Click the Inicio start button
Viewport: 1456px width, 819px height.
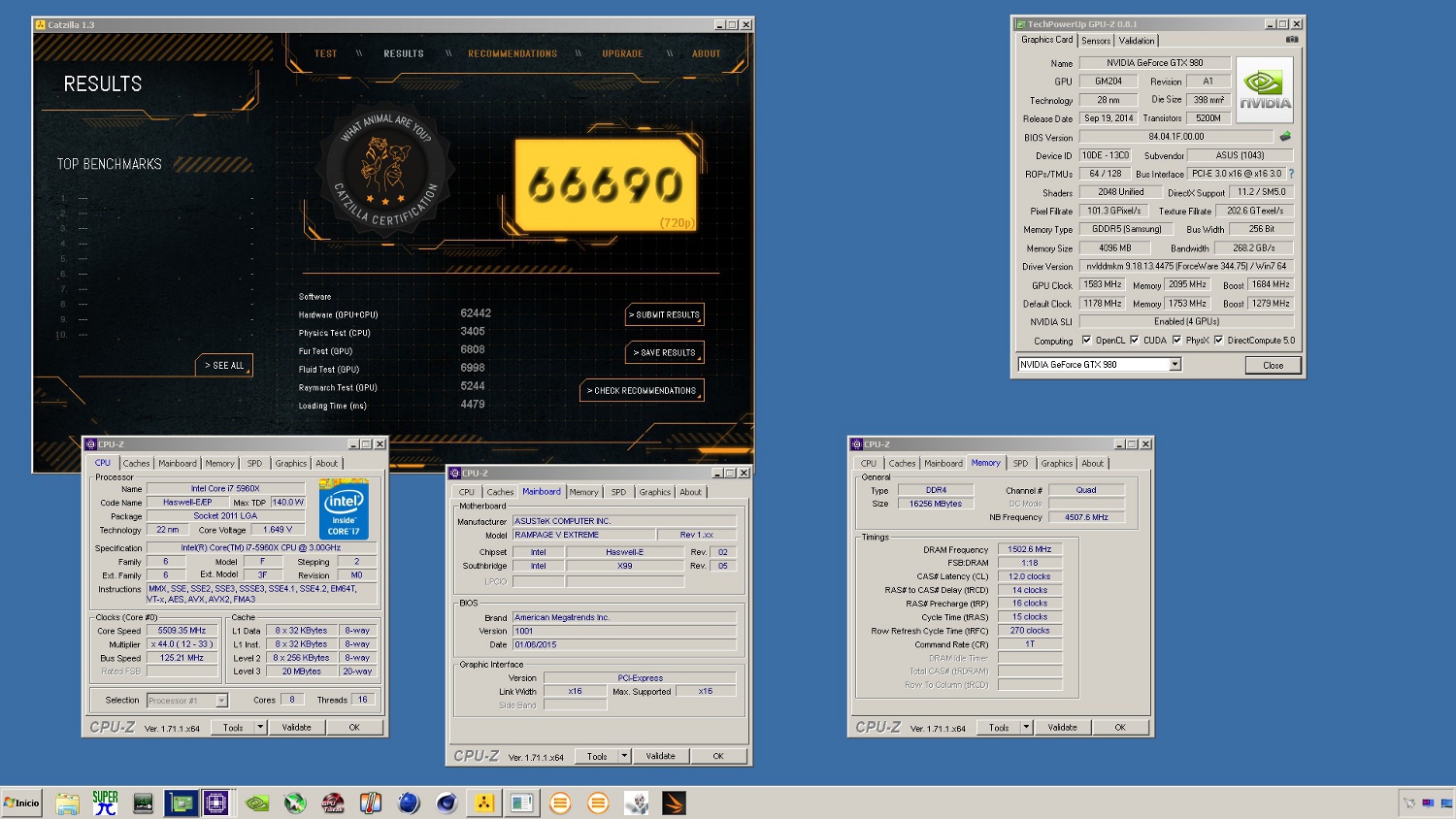tap(21, 803)
